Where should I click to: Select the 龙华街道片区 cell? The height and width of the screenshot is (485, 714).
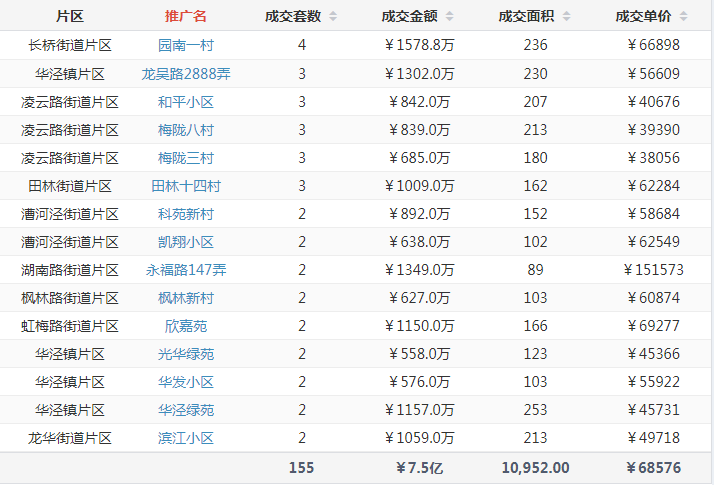coord(70,438)
